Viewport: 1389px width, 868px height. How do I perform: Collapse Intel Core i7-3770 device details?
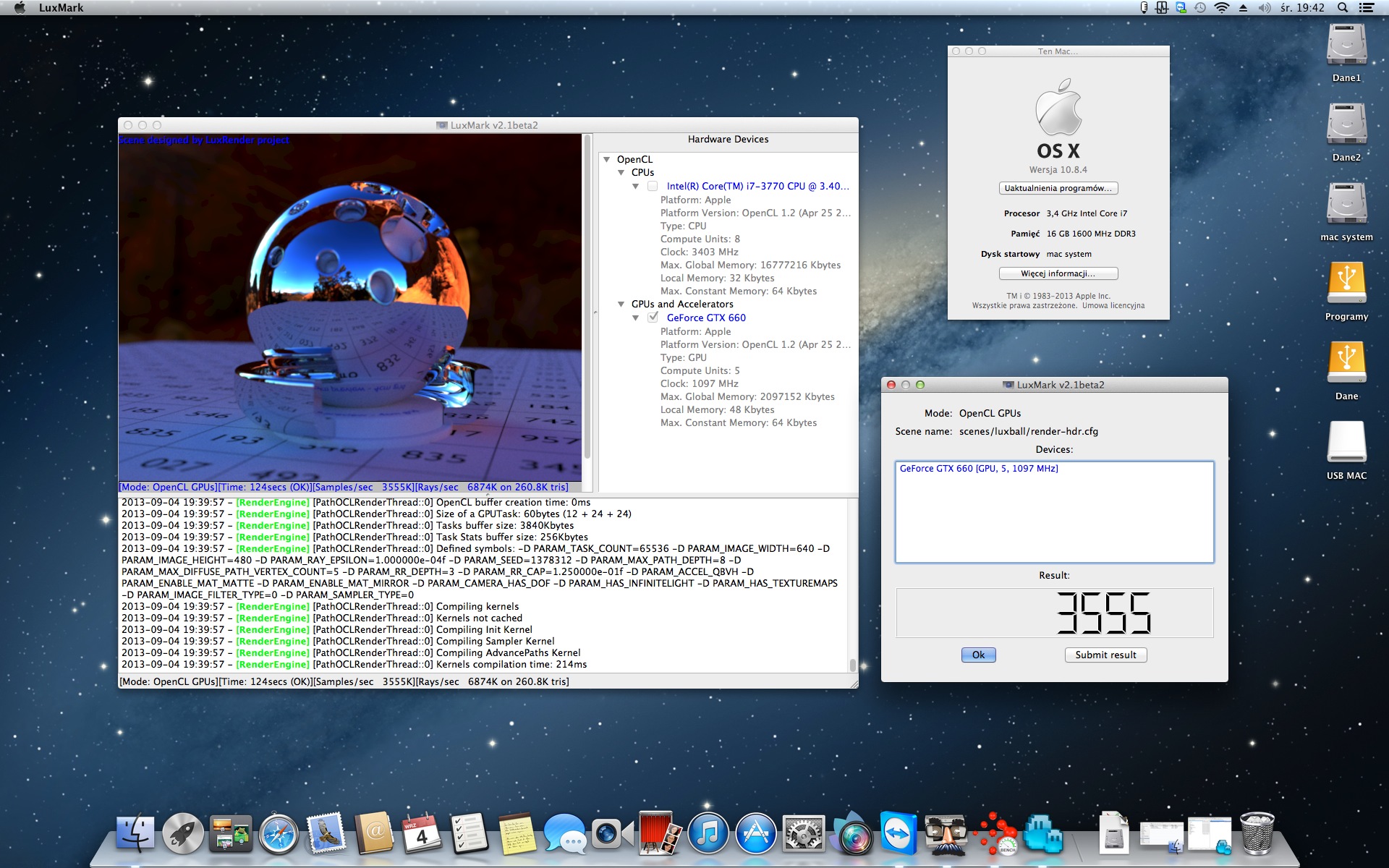click(635, 186)
